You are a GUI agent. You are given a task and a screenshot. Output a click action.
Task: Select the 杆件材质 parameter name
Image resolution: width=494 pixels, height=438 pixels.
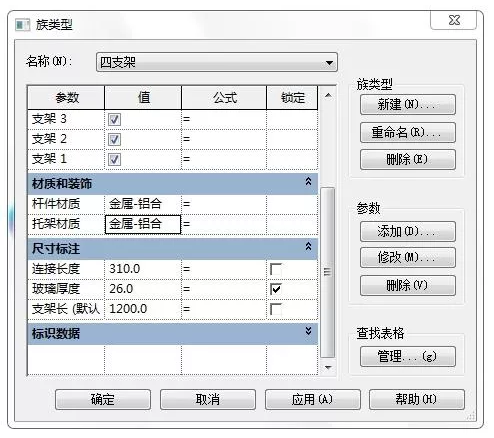click(56, 204)
